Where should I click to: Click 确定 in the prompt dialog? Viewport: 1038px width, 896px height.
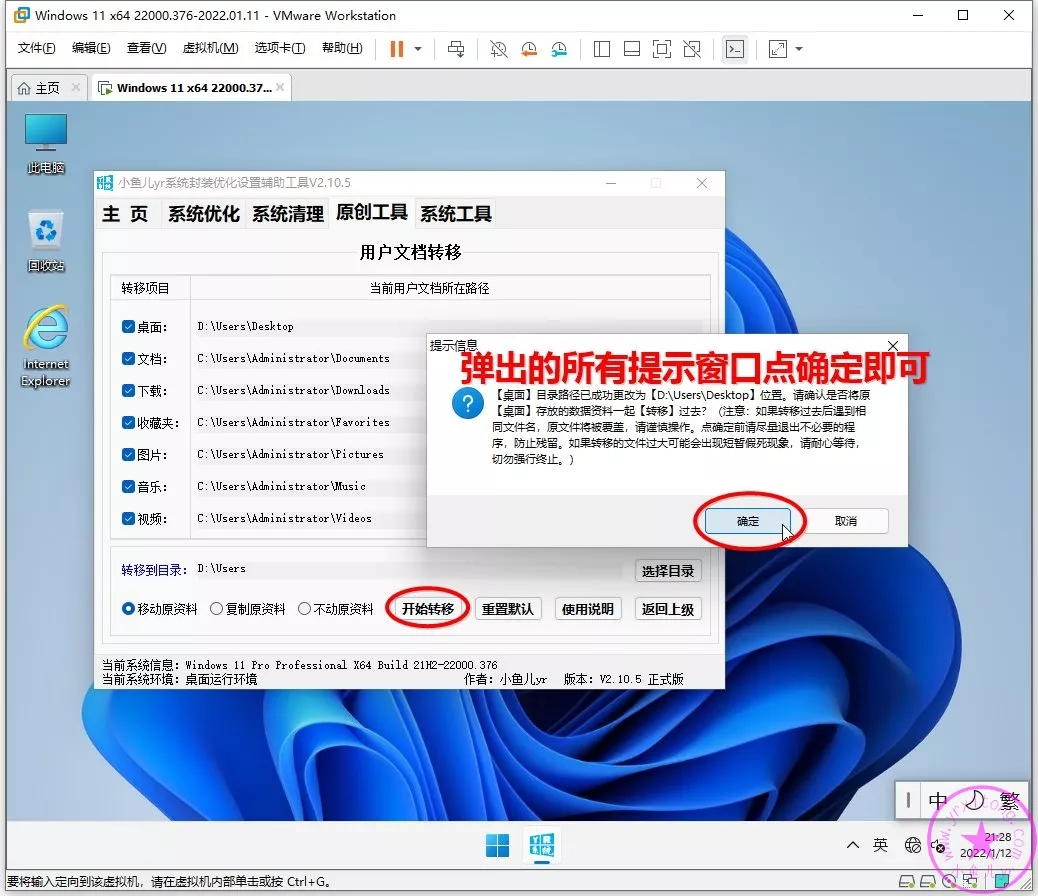click(748, 521)
